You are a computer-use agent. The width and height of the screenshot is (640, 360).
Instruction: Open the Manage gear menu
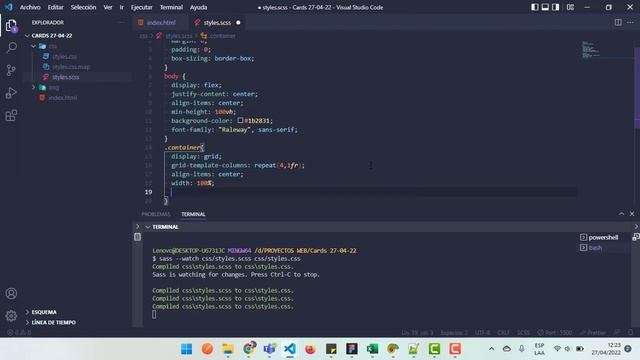(x=11, y=316)
